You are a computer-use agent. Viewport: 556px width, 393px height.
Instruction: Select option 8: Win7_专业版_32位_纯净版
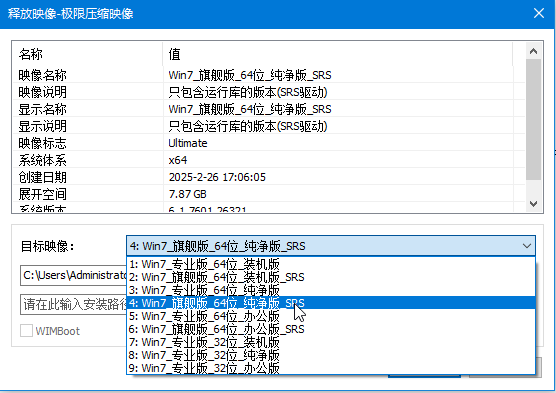click(330, 355)
